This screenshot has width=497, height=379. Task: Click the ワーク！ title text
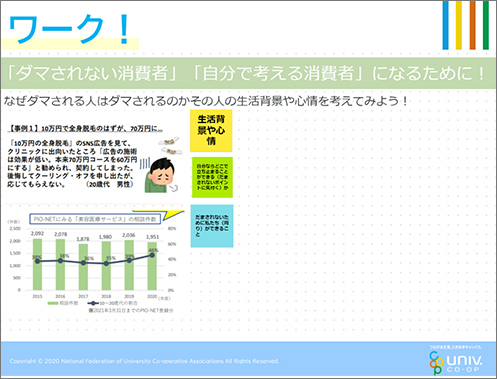[69, 30]
